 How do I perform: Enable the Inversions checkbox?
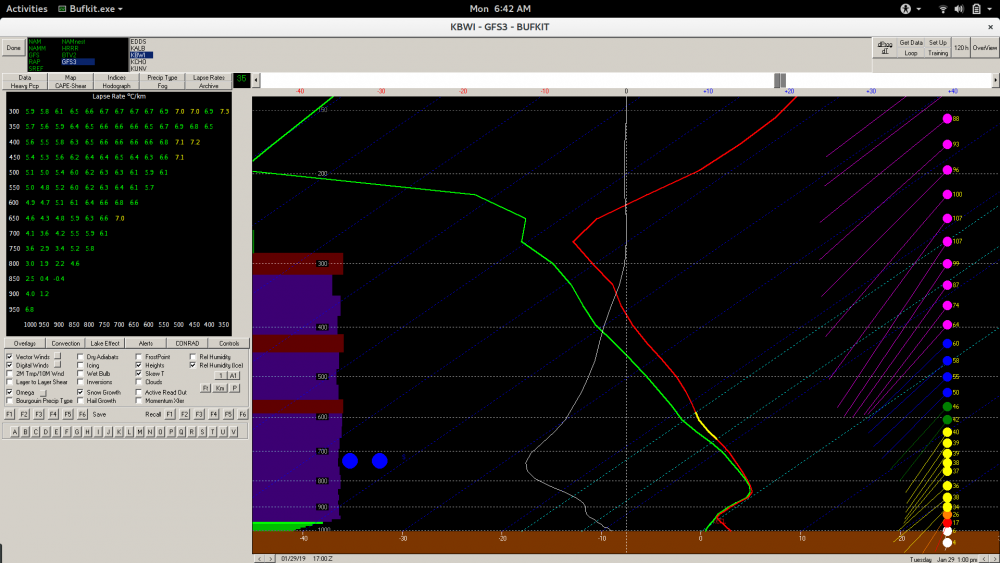point(80,382)
